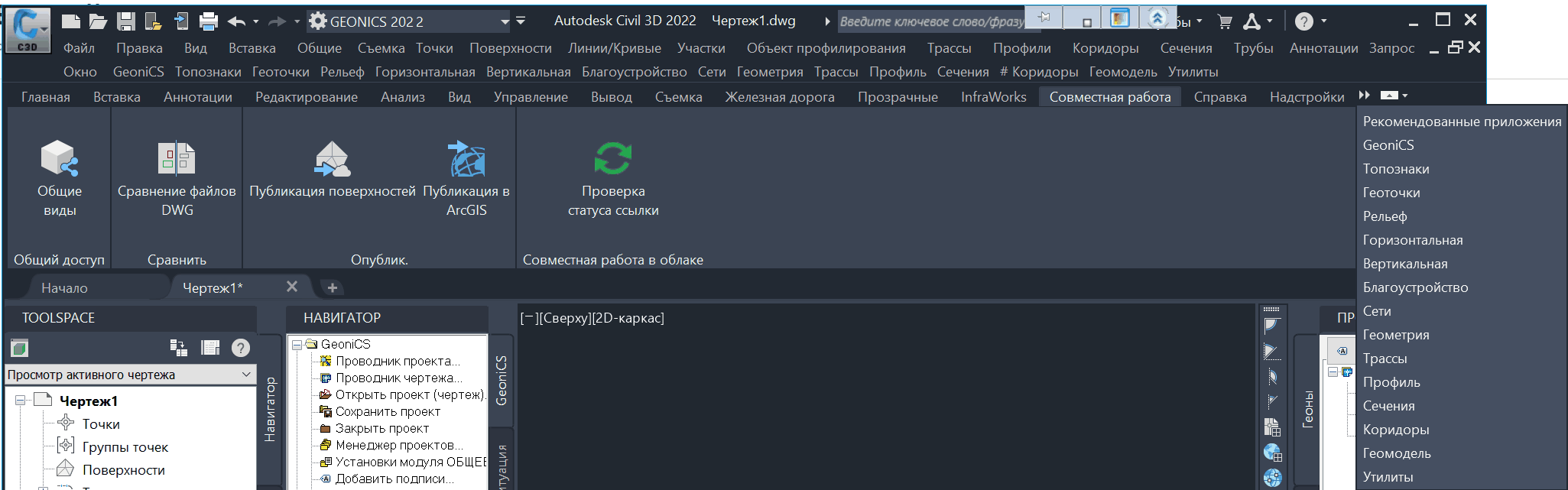Click the keyword search input field
The width and height of the screenshot is (1568, 490).
coord(931,21)
